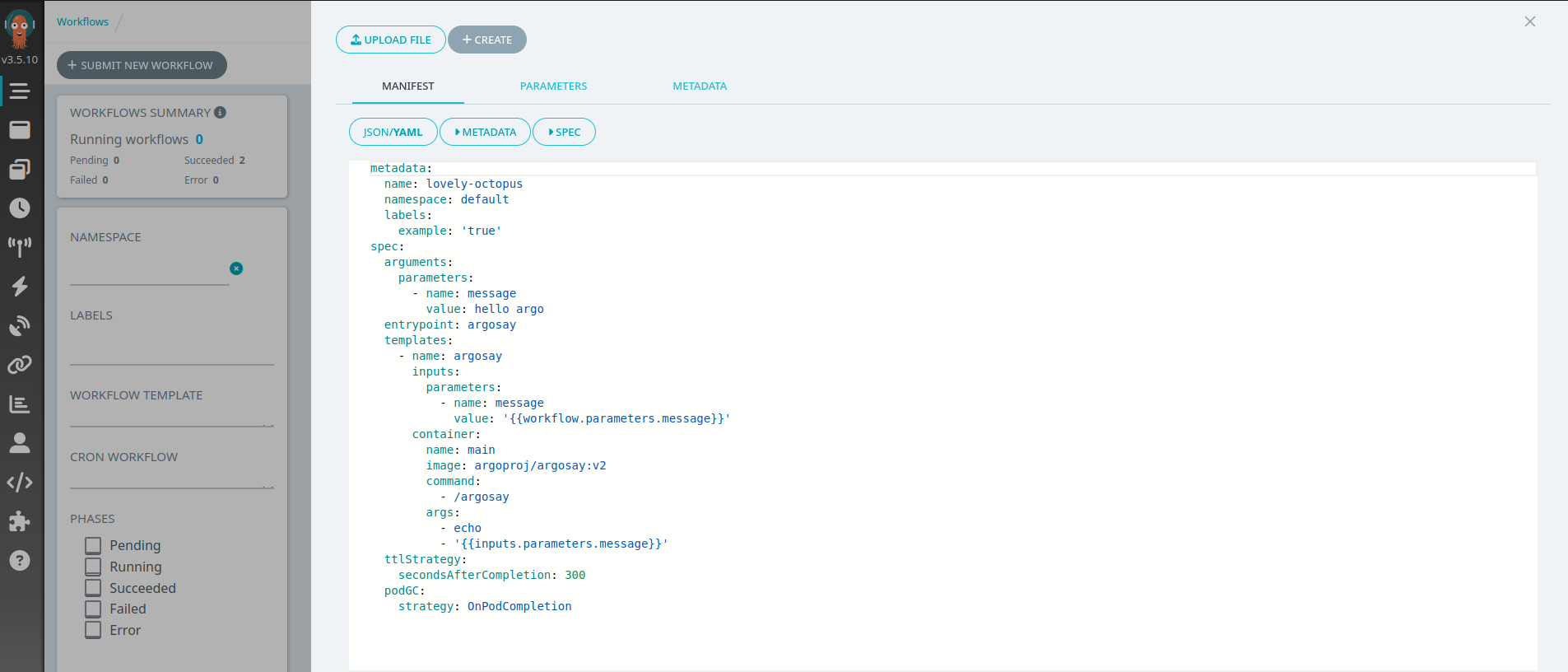
Task: Open User info person icon
Action: 20,443
